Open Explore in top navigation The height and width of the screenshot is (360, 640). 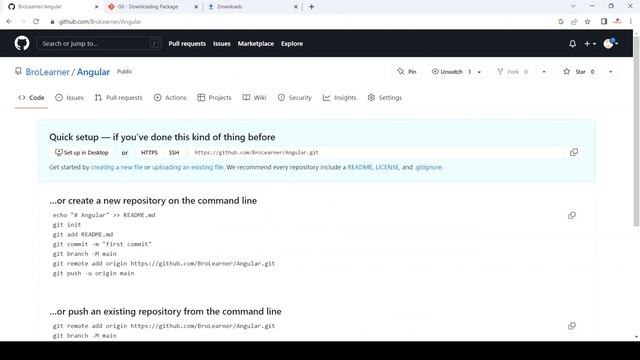coord(292,44)
